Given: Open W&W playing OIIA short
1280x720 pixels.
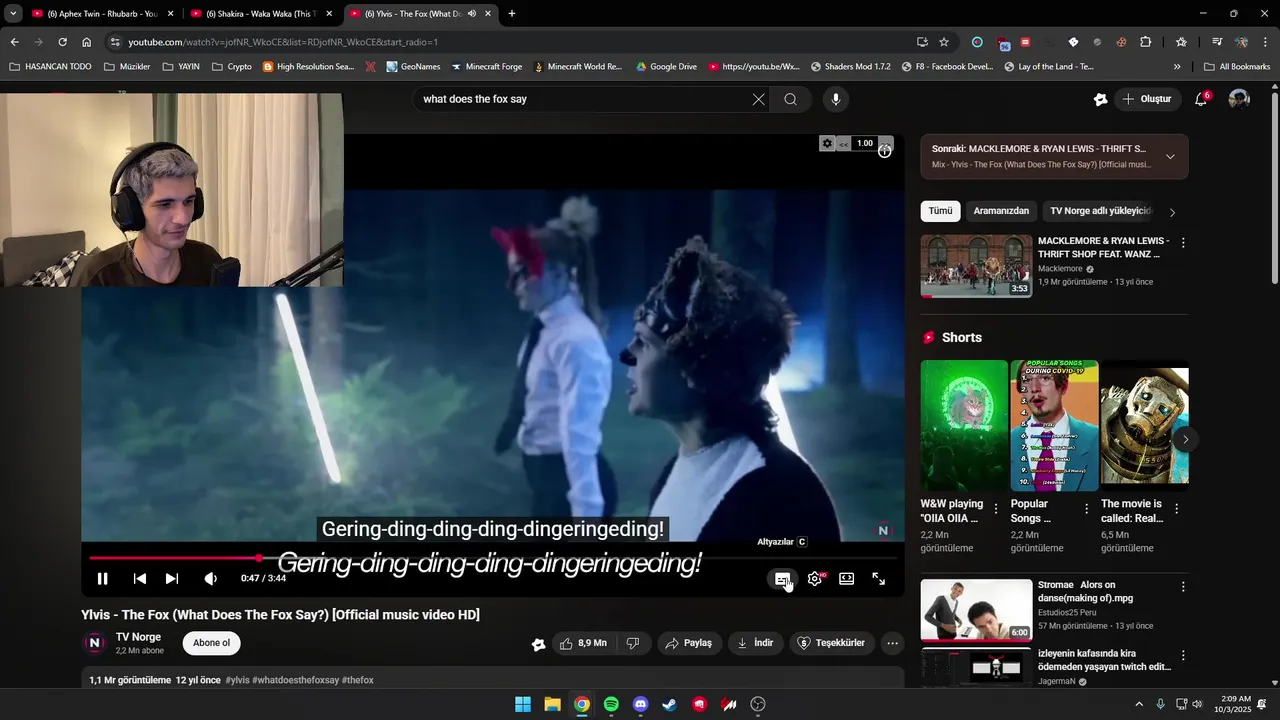Looking at the screenshot, I should coord(964,425).
